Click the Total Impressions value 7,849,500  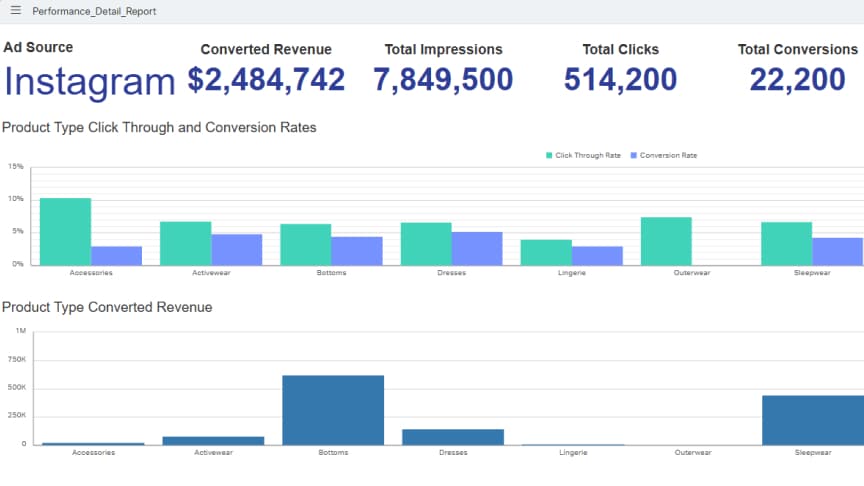[x=443, y=79]
